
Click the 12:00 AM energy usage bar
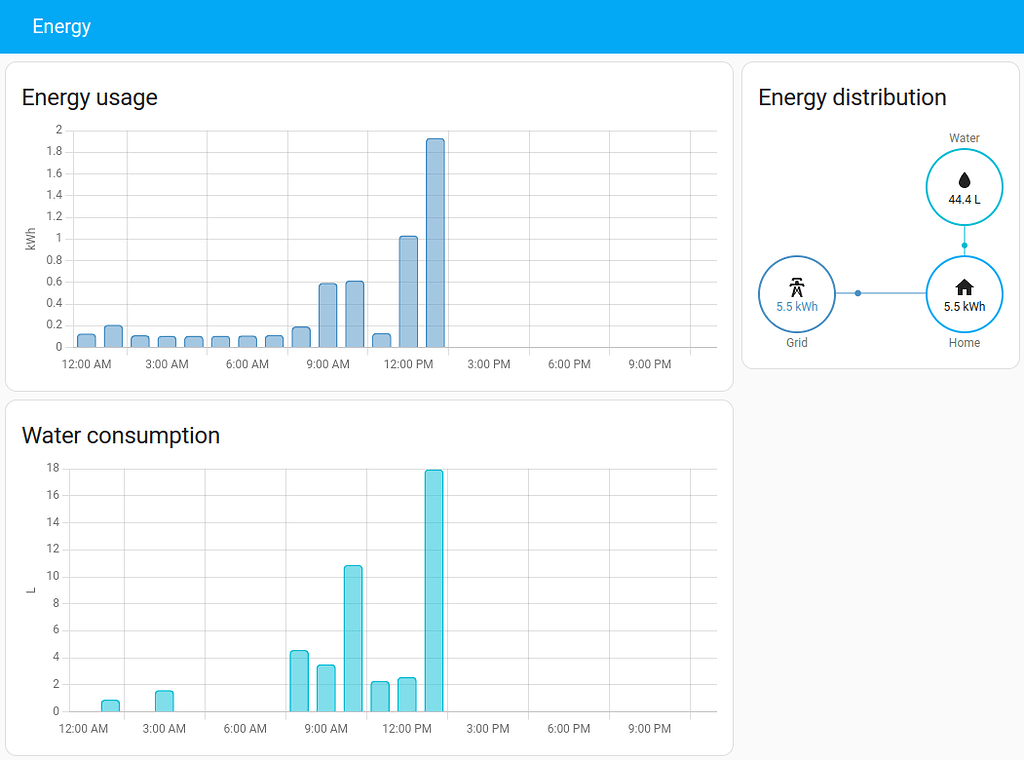click(x=86, y=340)
